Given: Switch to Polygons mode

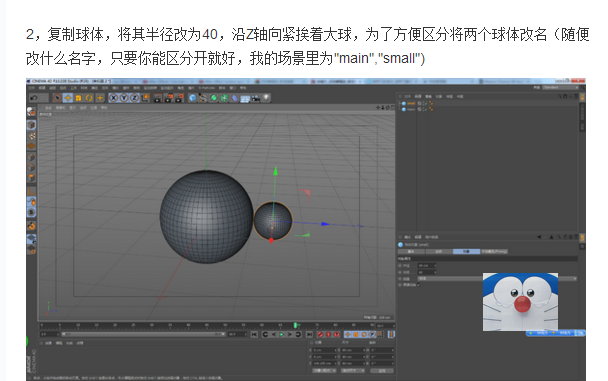Looking at the screenshot, I should (31, 178).
